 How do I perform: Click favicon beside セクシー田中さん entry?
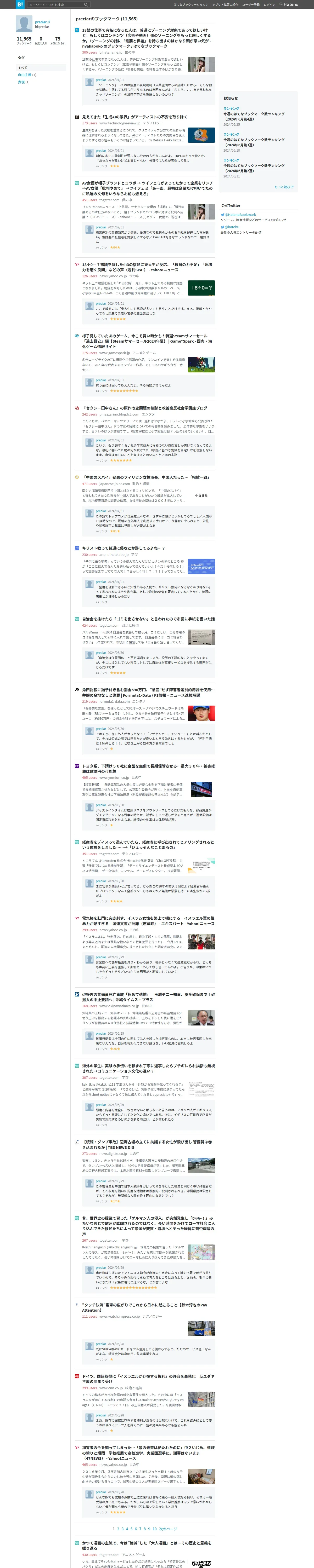(x=77, y=408)
